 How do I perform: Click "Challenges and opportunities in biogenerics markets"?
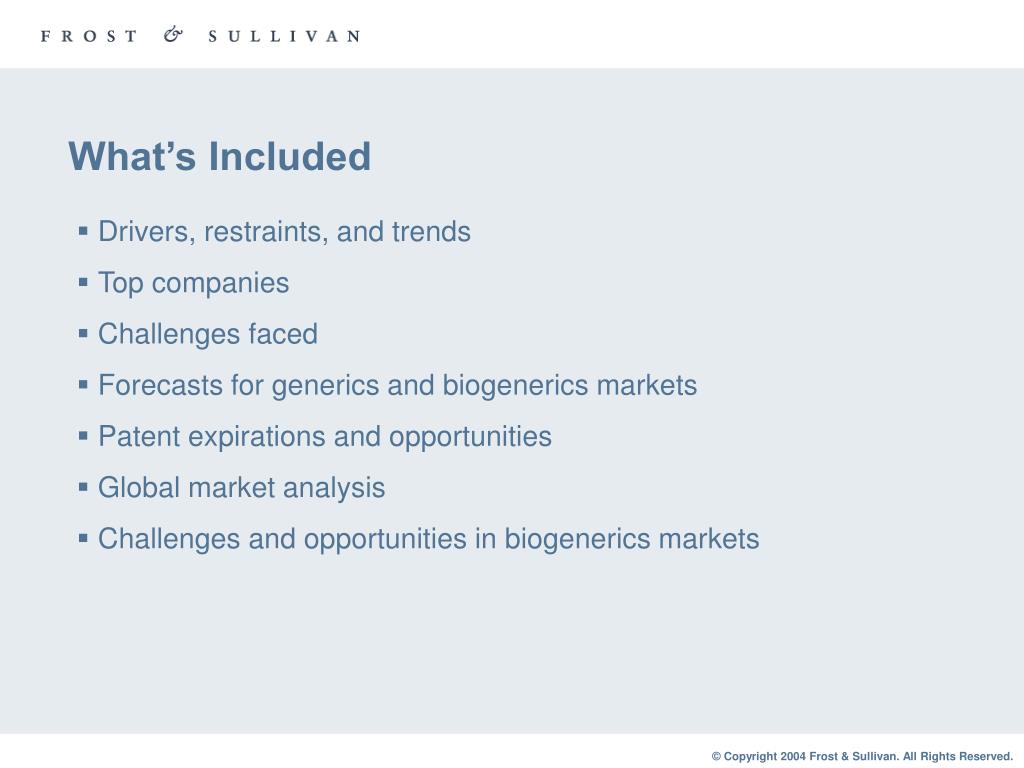pos(428,539)
